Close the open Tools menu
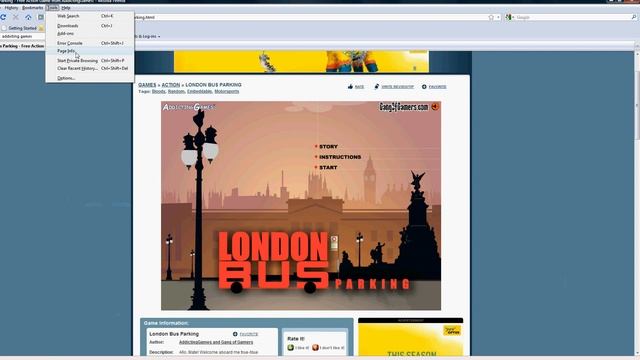 click(52, 8)
